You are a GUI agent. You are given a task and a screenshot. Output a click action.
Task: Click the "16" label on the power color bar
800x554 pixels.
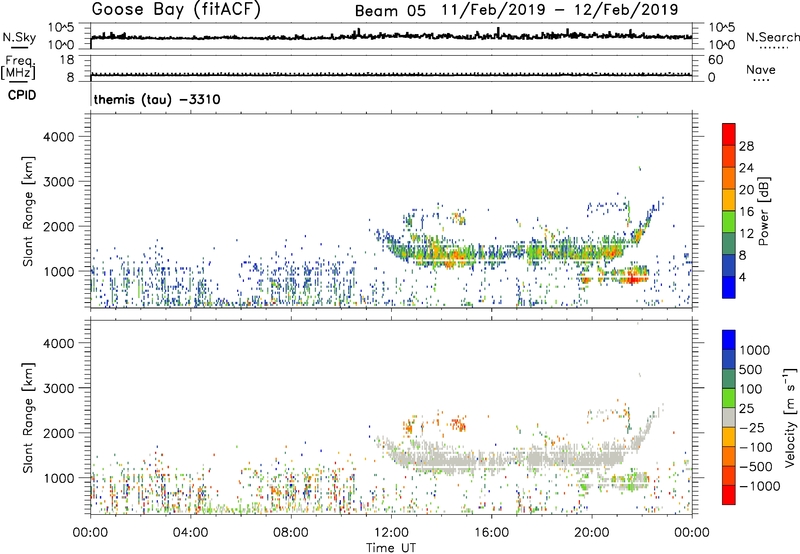[746, 212]
